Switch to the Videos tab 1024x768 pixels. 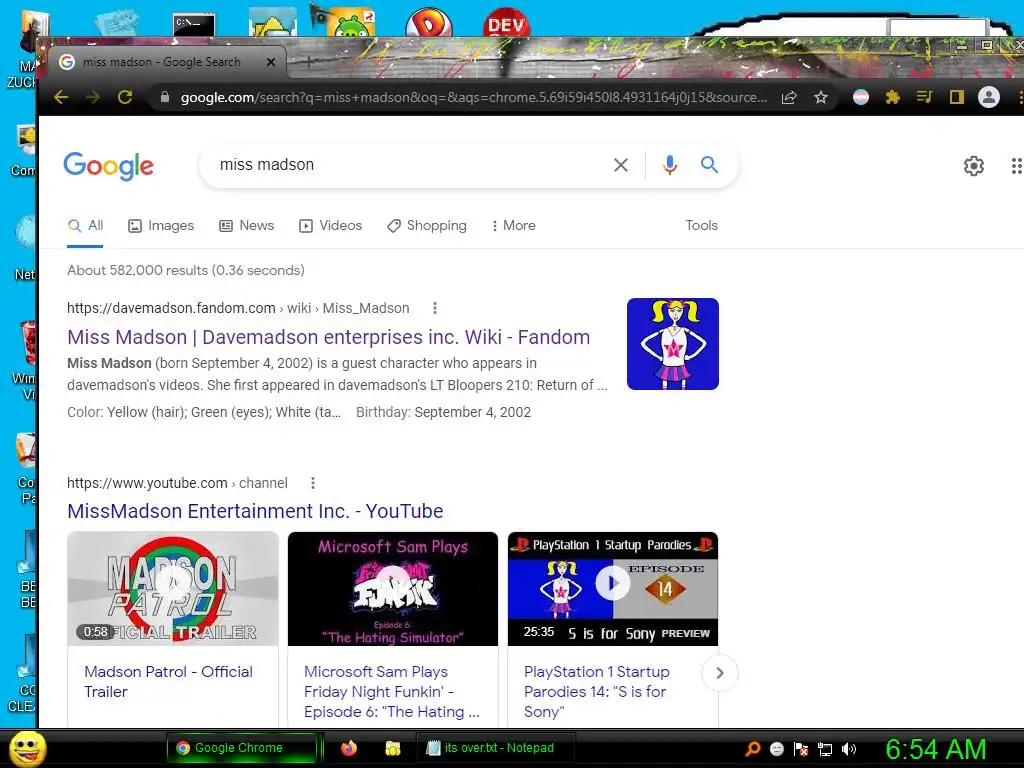tap(330, 225)
